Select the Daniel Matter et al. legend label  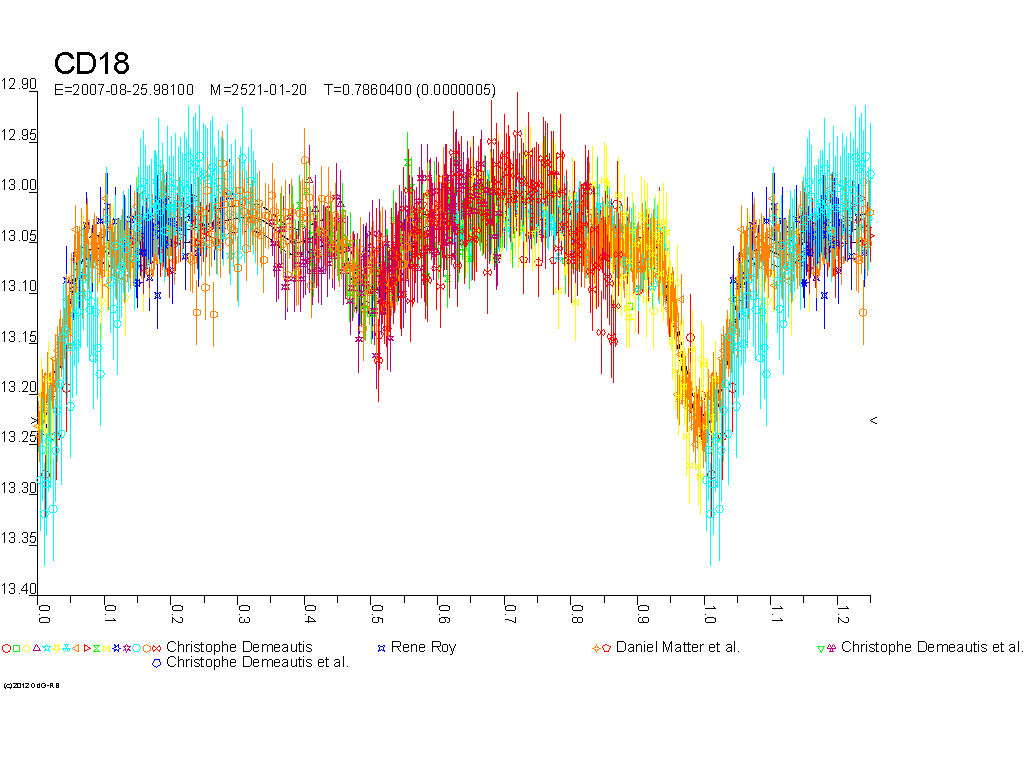677,647
